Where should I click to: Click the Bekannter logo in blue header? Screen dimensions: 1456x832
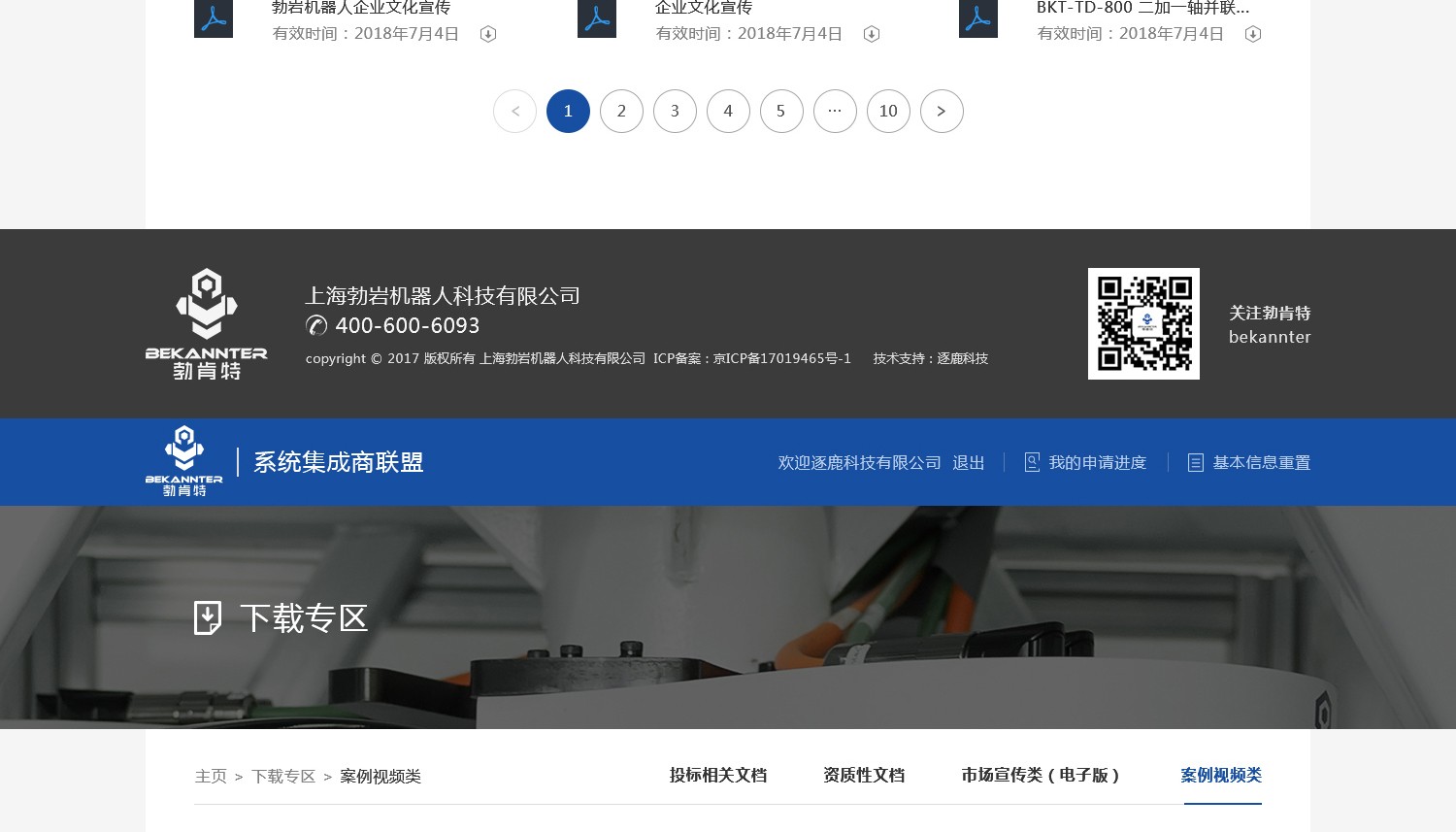click(x=184, y=461)
